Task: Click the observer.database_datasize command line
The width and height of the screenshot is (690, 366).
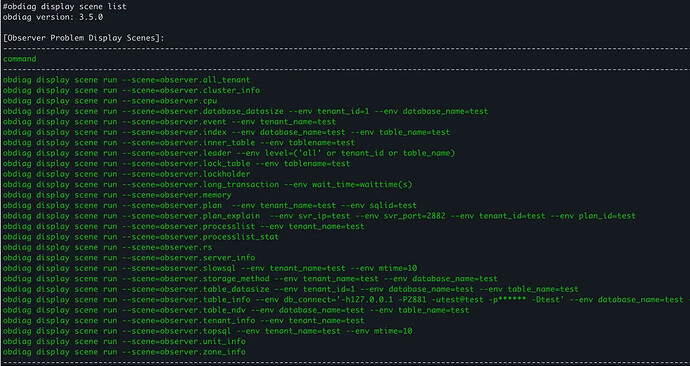Action: click(245, 112)
